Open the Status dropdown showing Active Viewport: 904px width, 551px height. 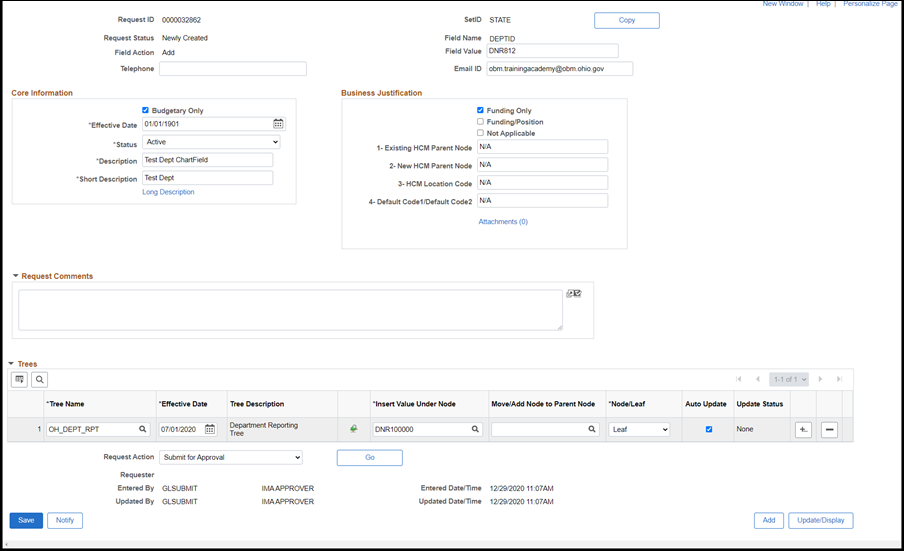coord(211,143)
